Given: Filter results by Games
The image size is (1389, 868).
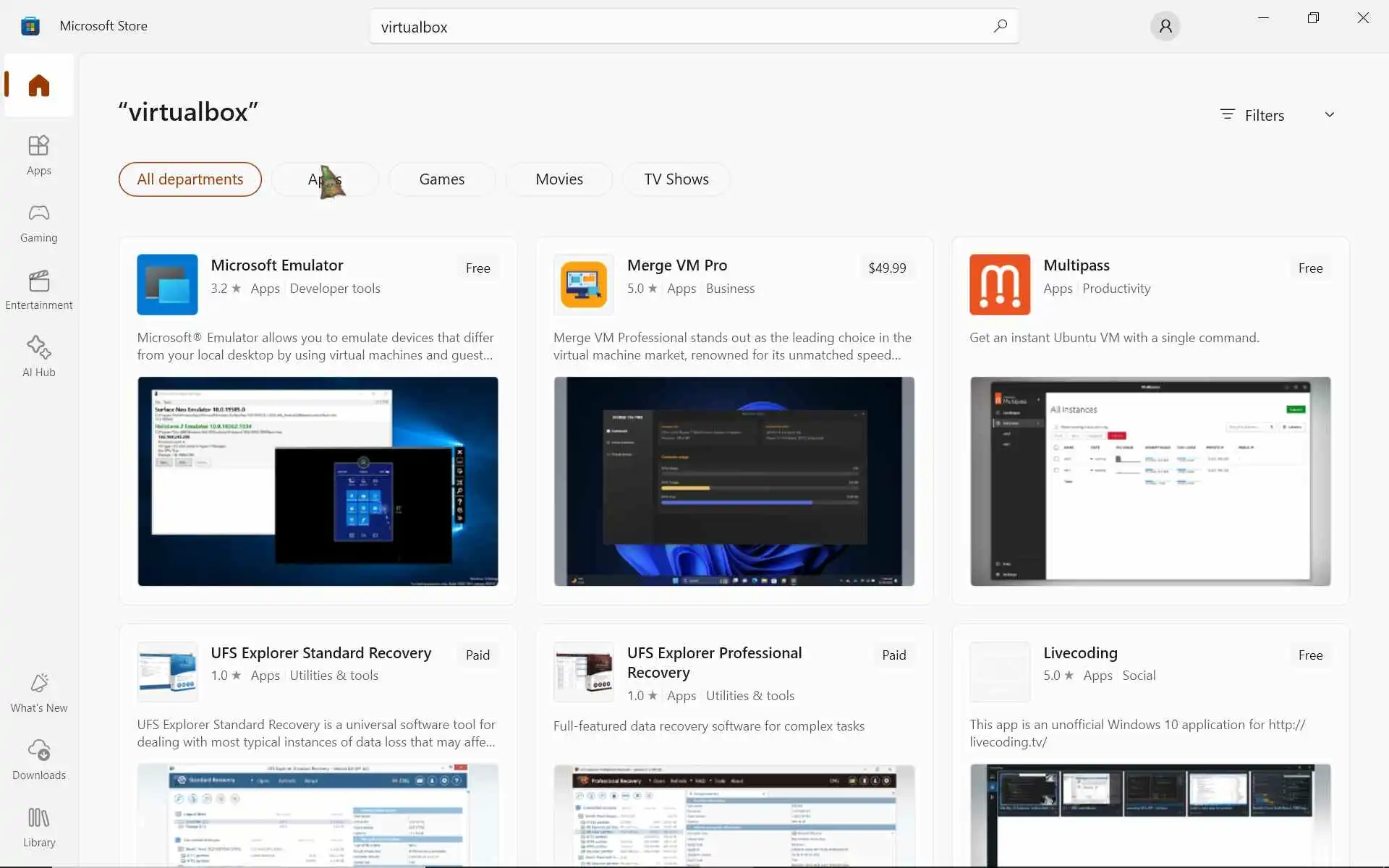Looking at the screenshot, I should tap(441, 179).
